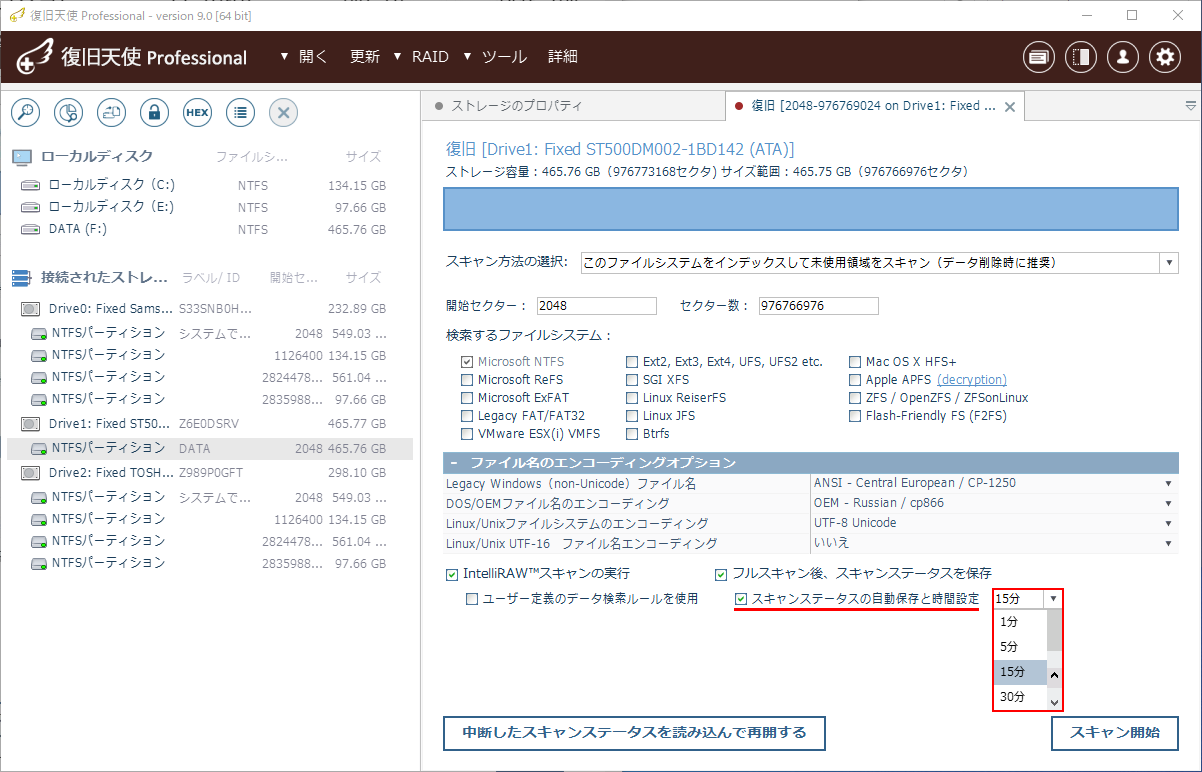Click the magnifier scan icon in the left toolbar
This screenshot has height=772, width=1202.
(x=25, y=113)
